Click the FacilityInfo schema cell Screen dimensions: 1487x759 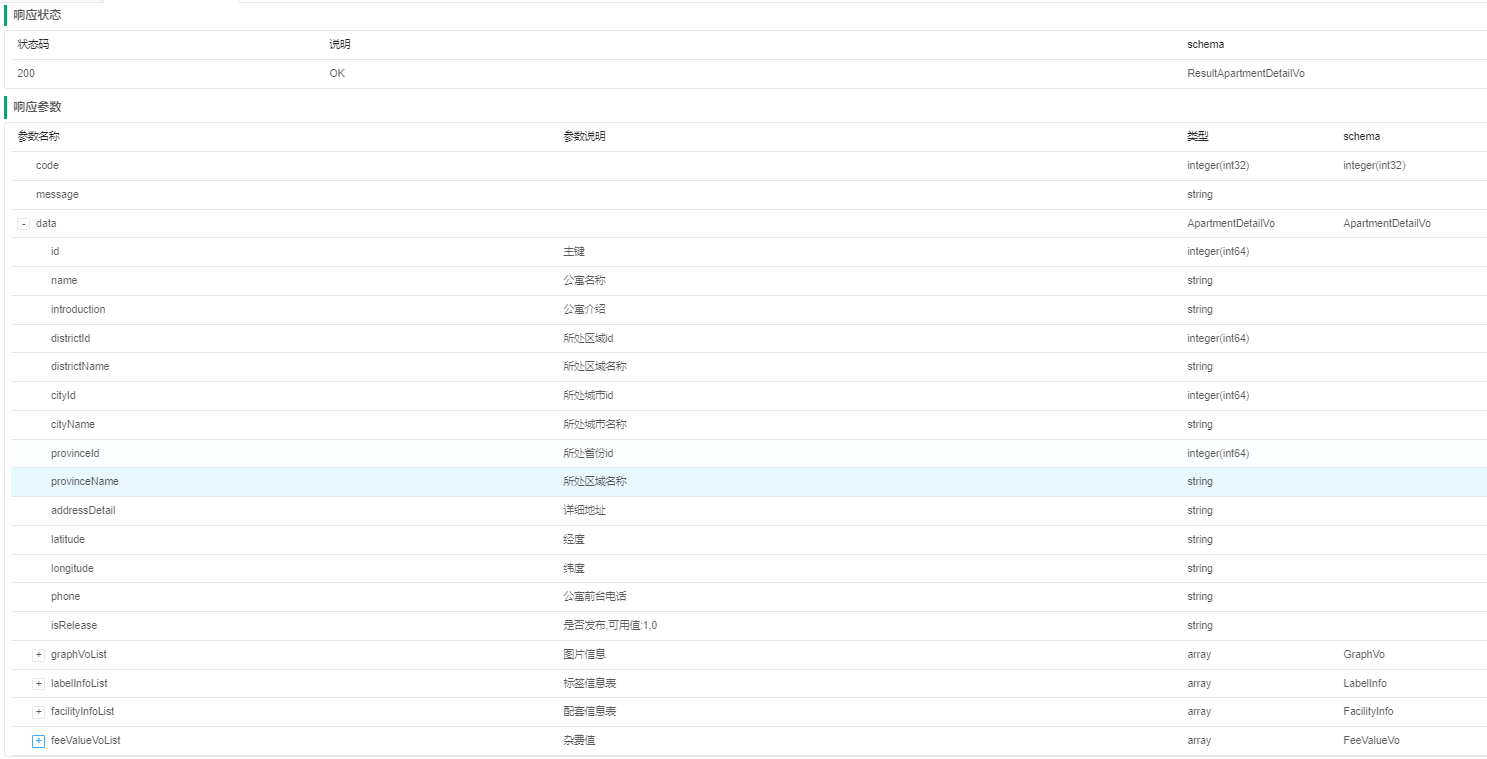pyautogui.click(x=1368, y=712)
